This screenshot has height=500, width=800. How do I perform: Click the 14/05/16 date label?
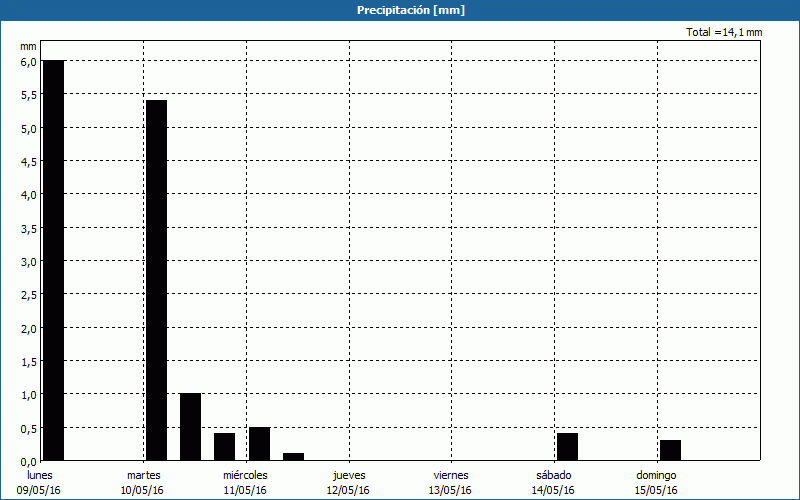553,490
